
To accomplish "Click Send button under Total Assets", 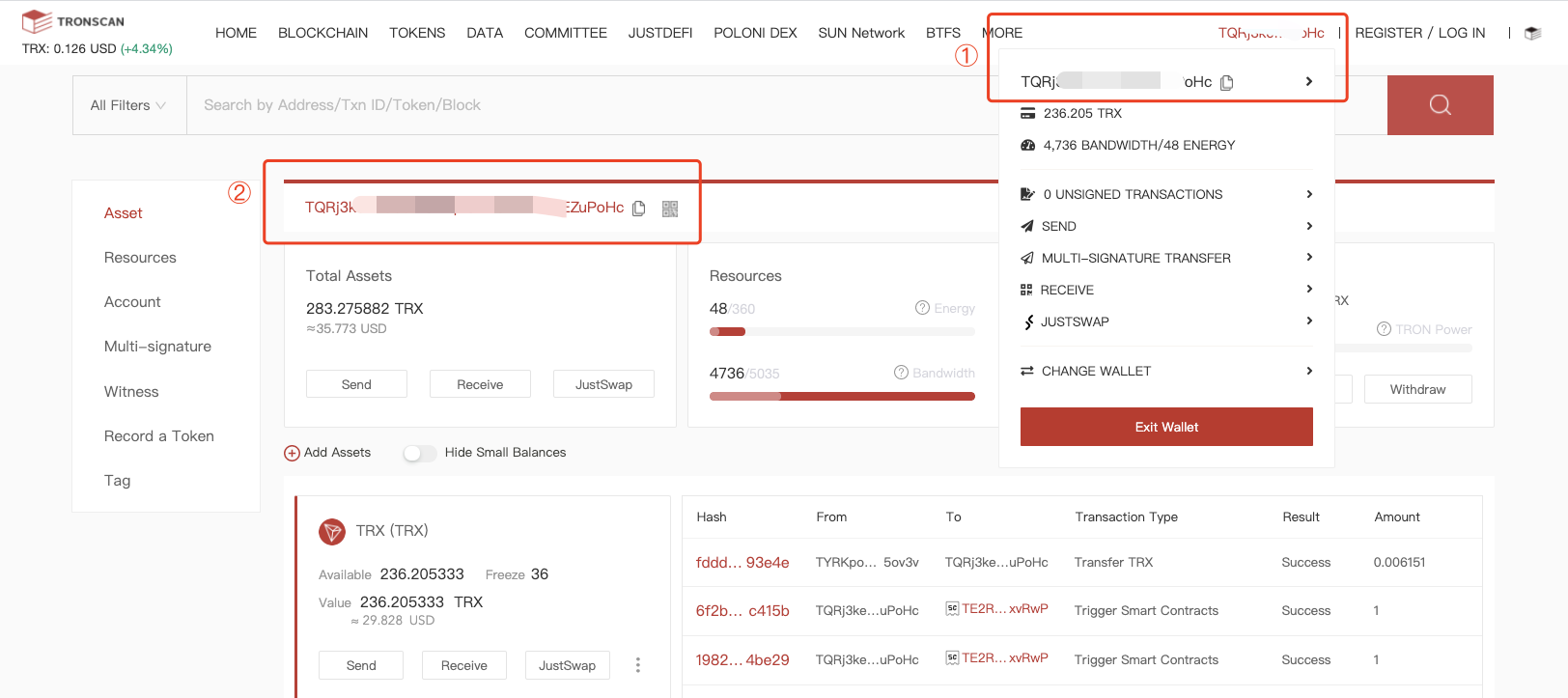I will 356,384.
